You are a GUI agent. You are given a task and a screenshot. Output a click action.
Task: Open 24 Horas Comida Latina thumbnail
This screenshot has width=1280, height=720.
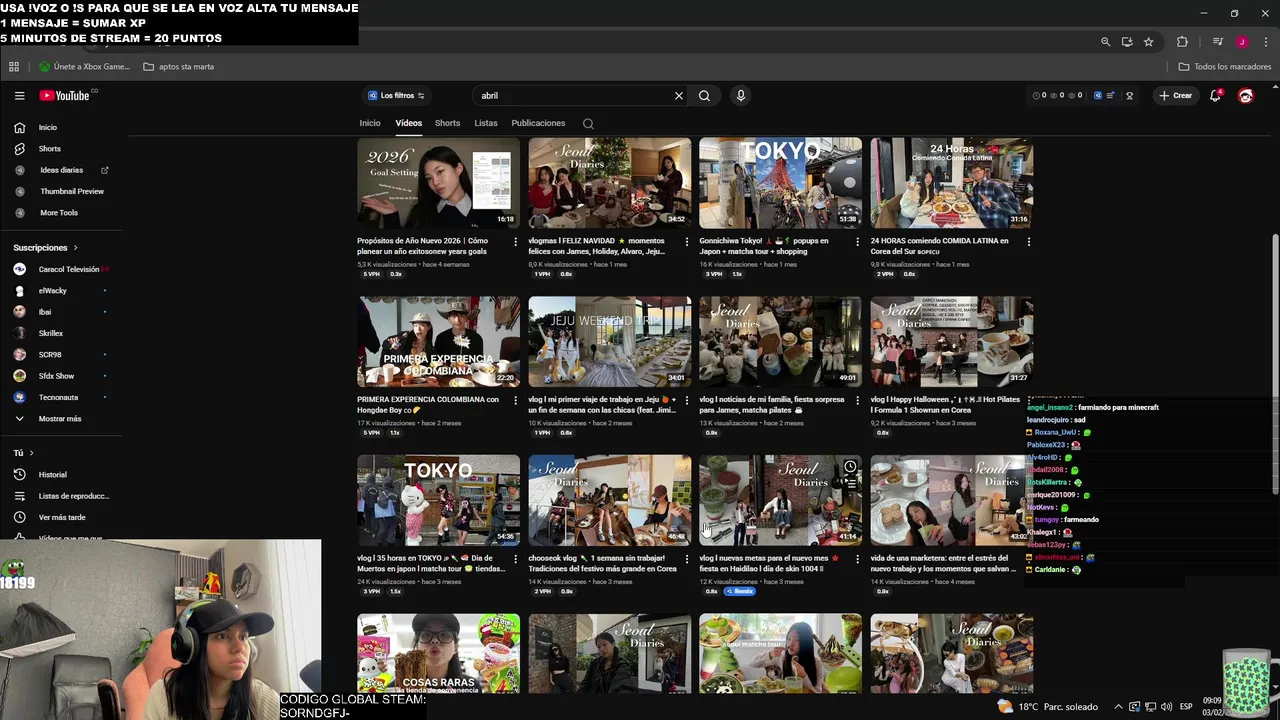tap(951, 183)
